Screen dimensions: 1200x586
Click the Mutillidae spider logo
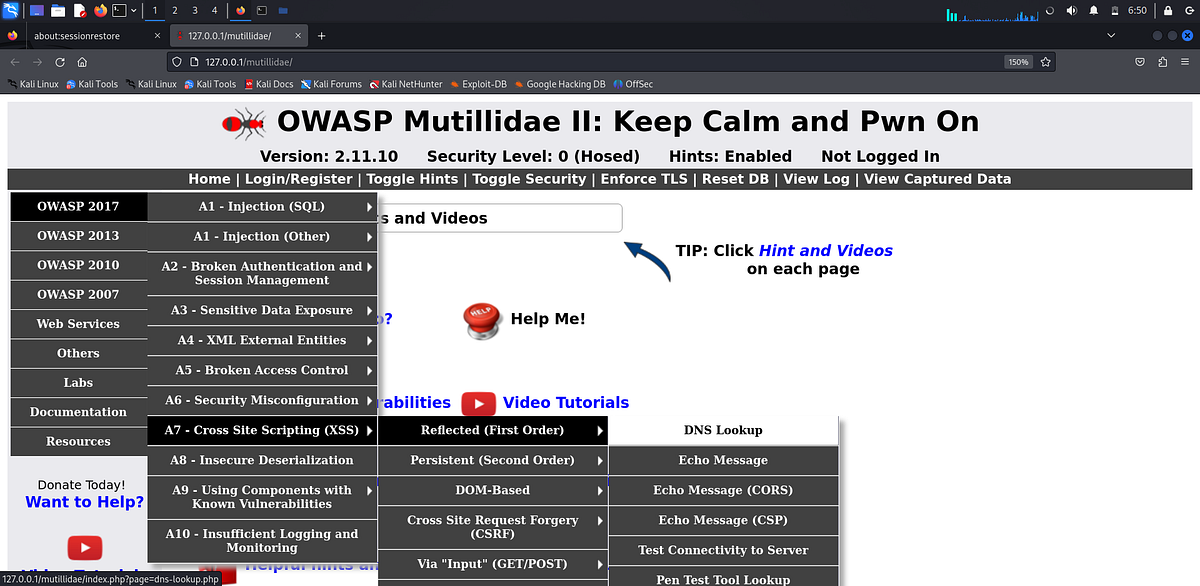(240, 122)
